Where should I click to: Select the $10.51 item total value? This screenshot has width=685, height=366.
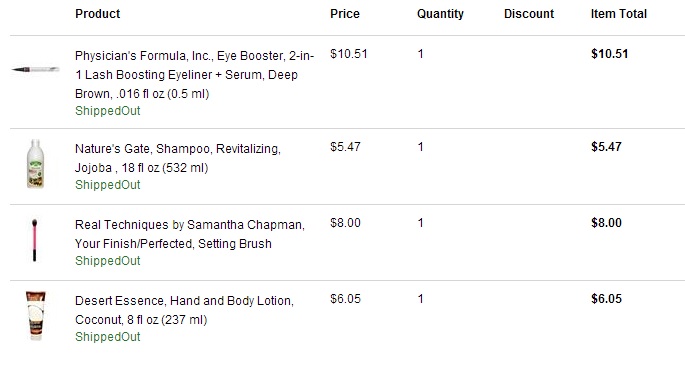click(x=609, y=54)
